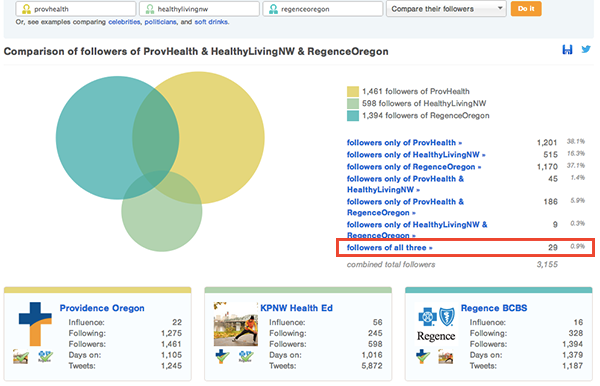
Task: Click the teal RegenceOregon legend swatch
Action: point(353,116)
